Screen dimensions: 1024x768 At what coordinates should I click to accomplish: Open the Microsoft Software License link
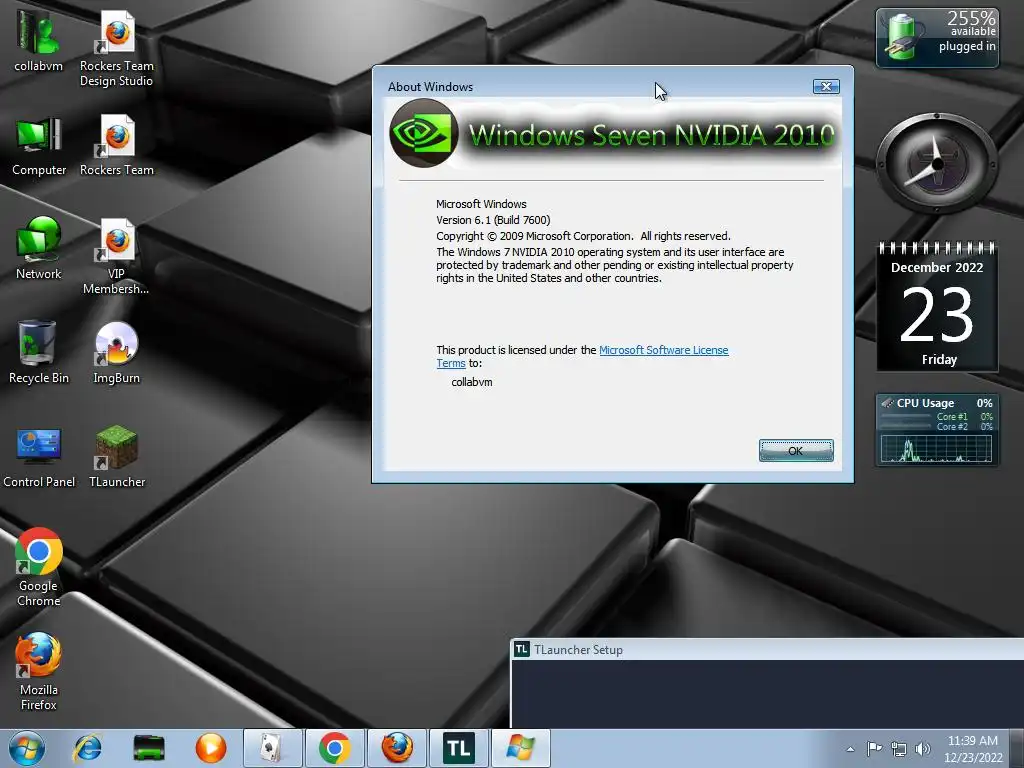tap(664, 350)
